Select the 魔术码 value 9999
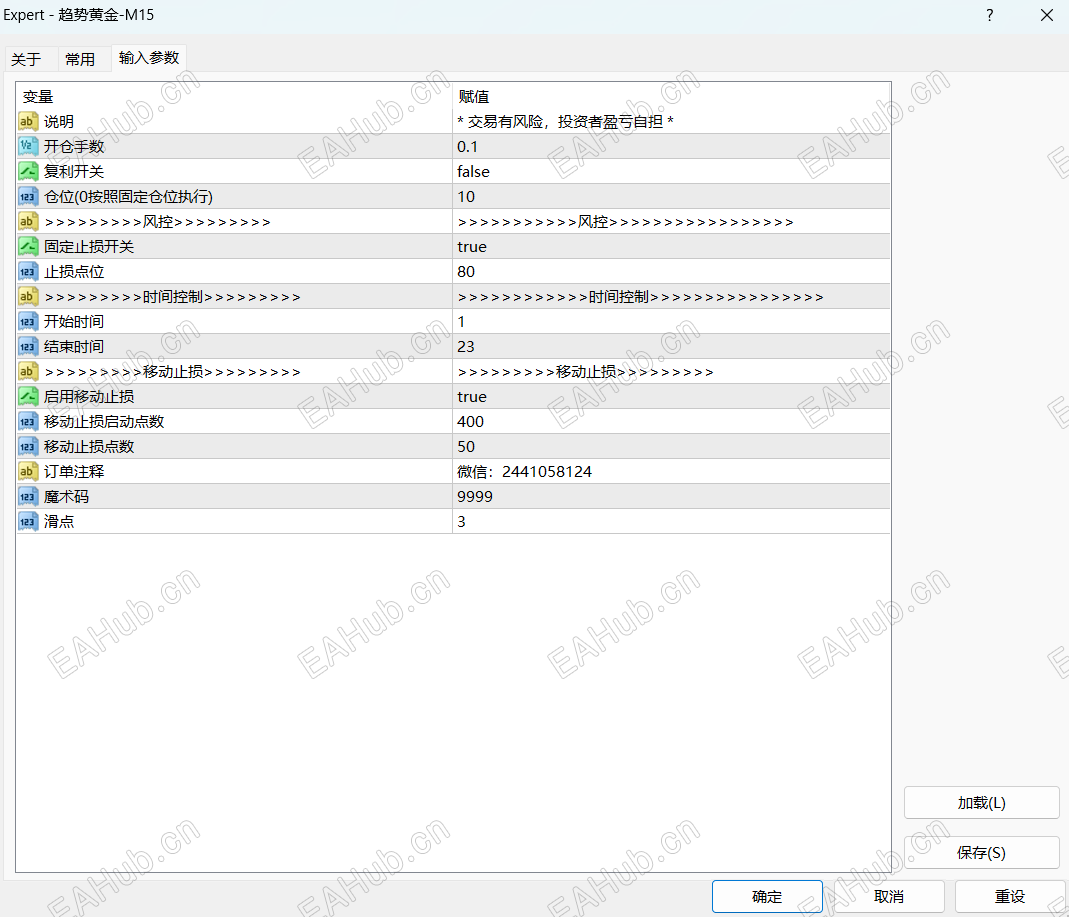This screenshot has width=1069, height=917. (x=475, y=496)
